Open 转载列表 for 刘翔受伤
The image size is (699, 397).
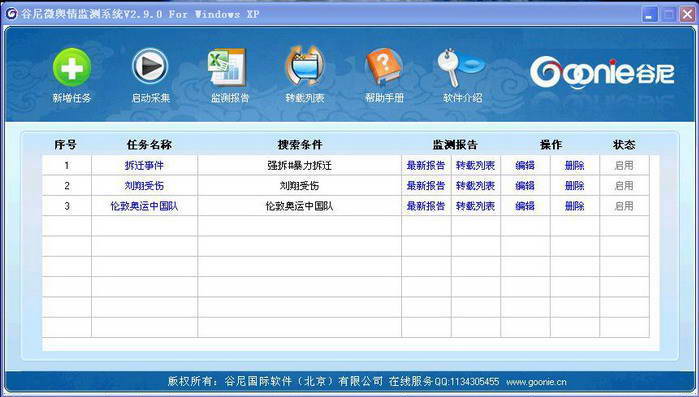coord(475,185)
